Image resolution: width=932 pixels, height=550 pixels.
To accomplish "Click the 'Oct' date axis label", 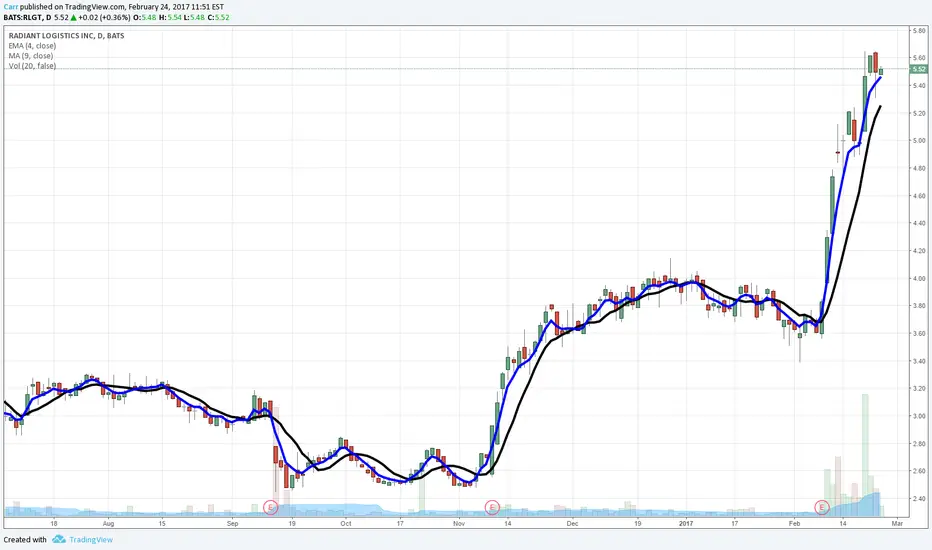I will point(346,524).
